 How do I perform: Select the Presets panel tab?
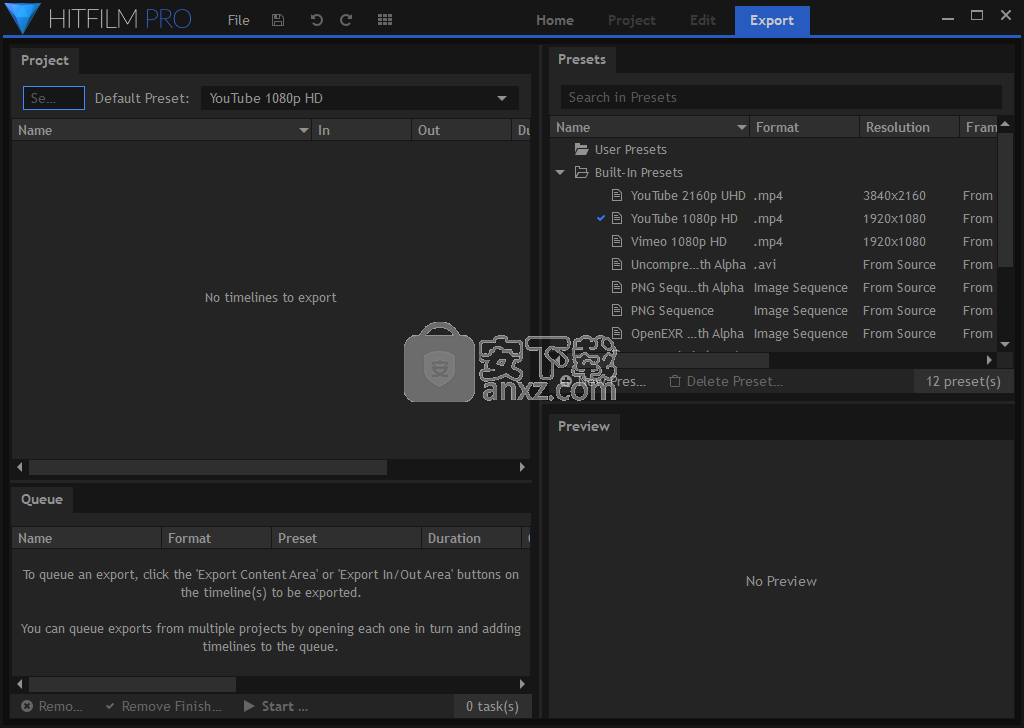coord(582,59)
